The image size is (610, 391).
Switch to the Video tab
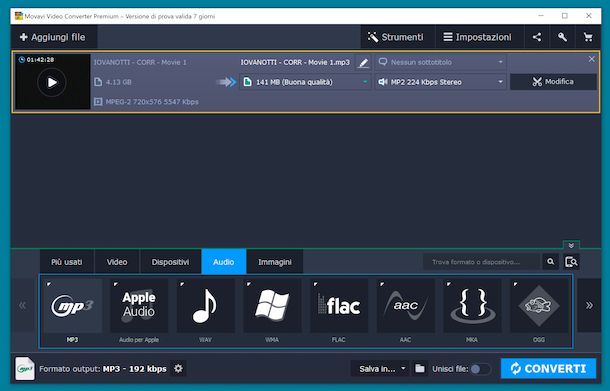click(x=117, y=262)
